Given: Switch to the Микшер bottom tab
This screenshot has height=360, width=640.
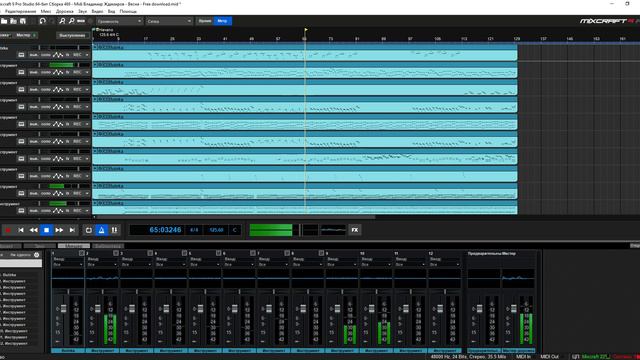Looking at the screenshot, I should [x=73, y=246].
